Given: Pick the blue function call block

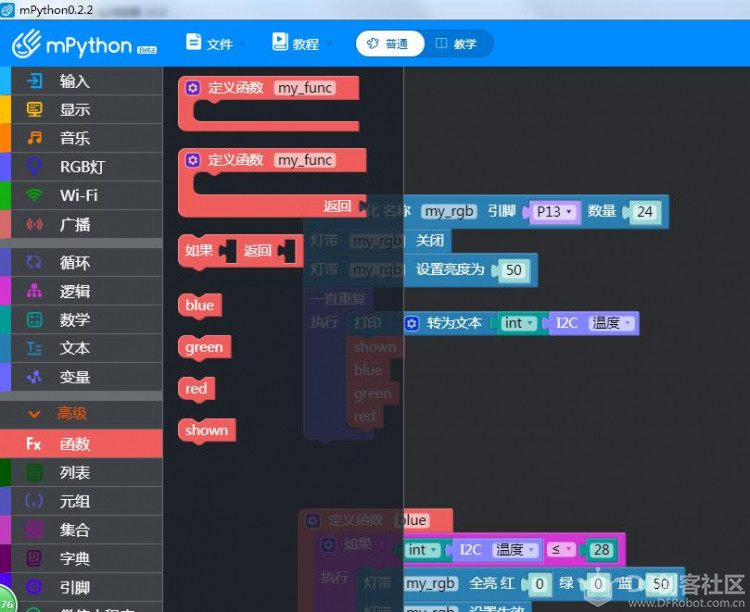Looking at the screenshot, I should point(200,305).
